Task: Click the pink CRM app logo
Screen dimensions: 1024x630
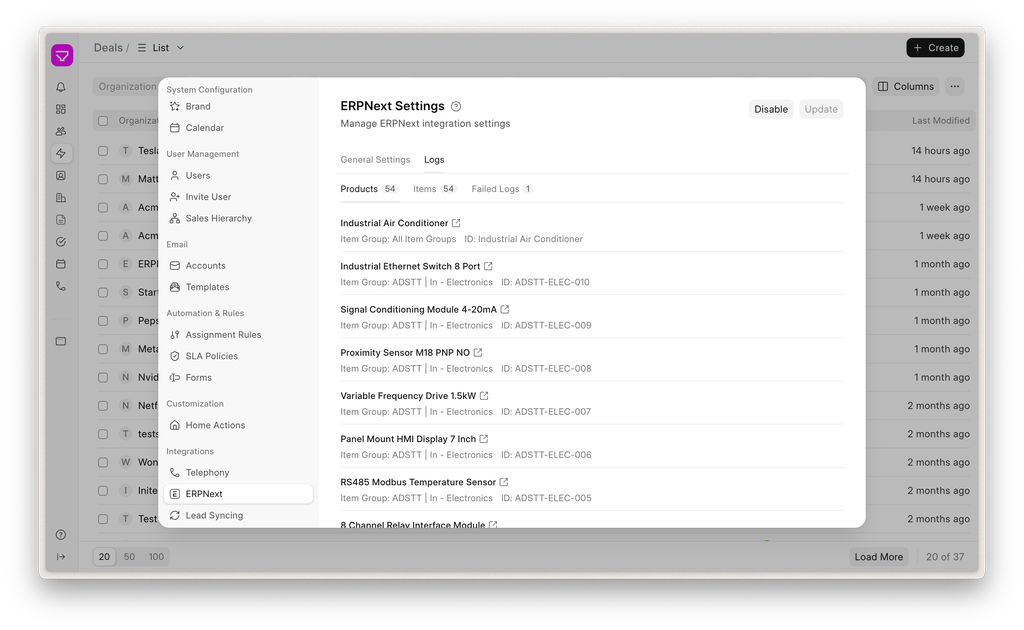Action: [x=62, y=55]
